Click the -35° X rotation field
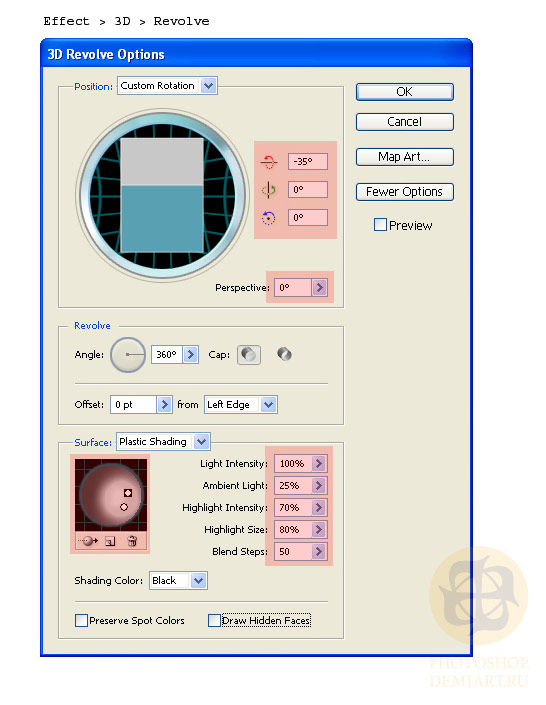 [x=308, y=161]
